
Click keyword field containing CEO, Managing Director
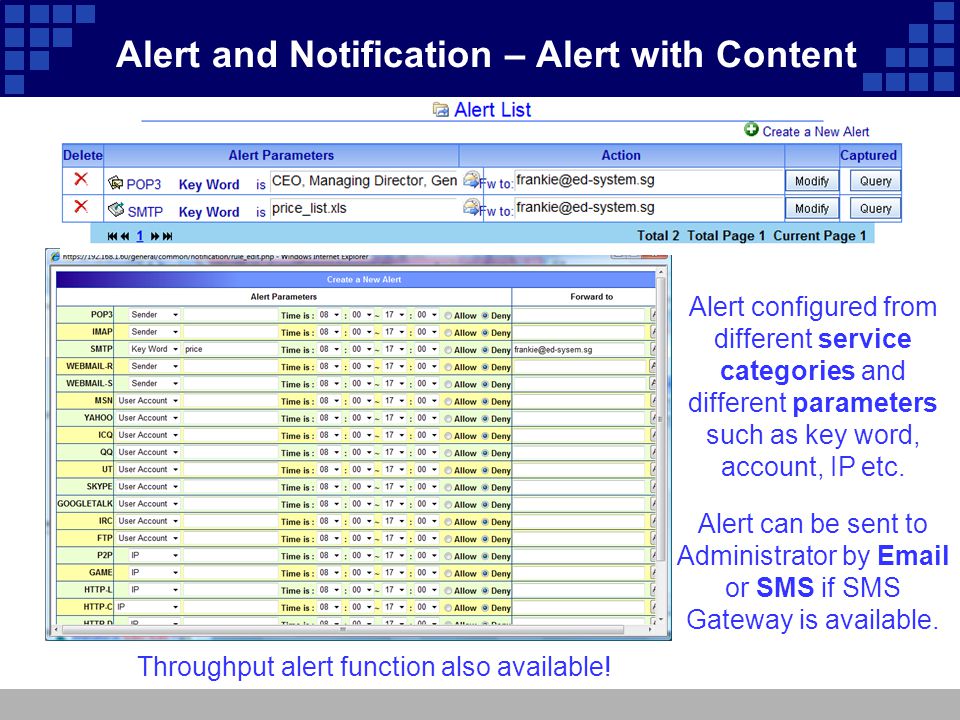coord(364,181)
